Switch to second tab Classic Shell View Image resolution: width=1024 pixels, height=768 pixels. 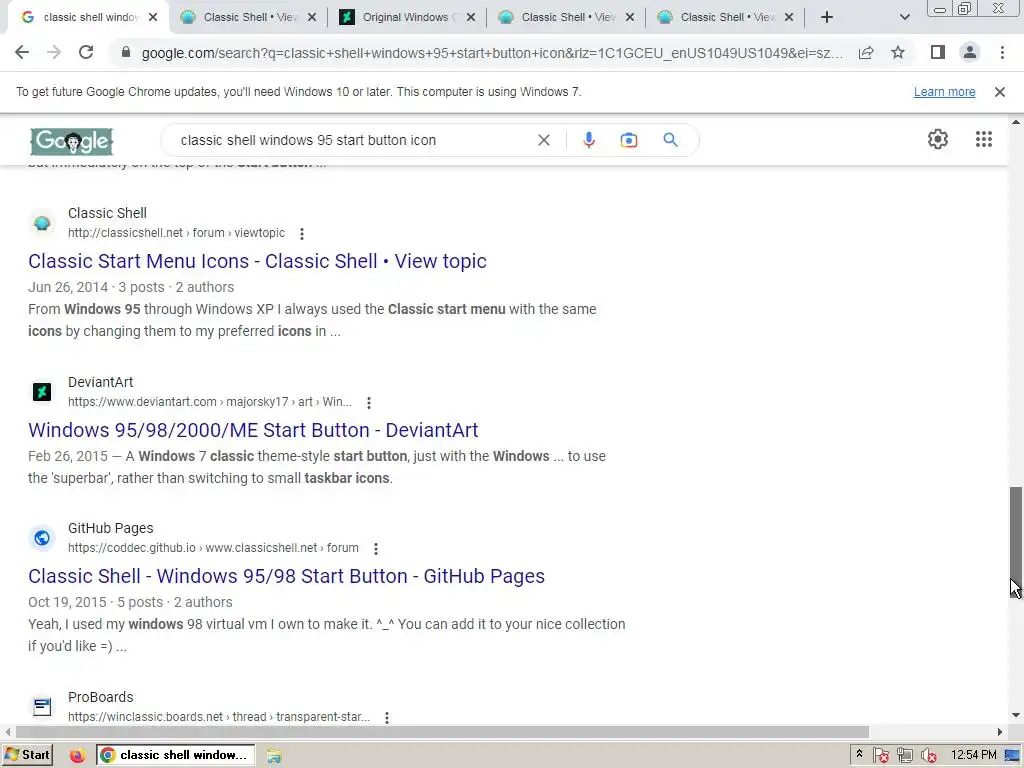[x=248, y=18]
